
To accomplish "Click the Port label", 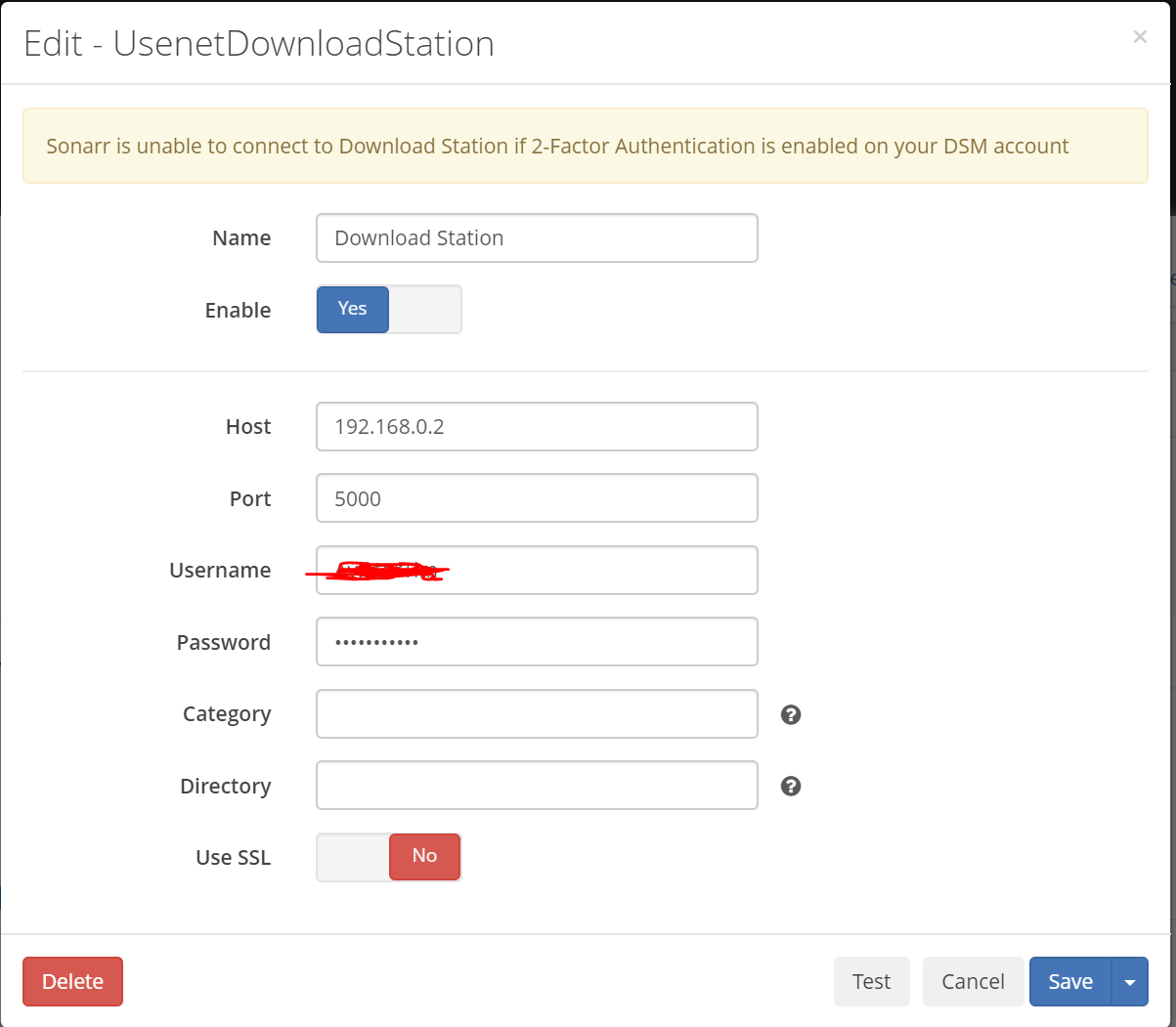I will (250, 498).
